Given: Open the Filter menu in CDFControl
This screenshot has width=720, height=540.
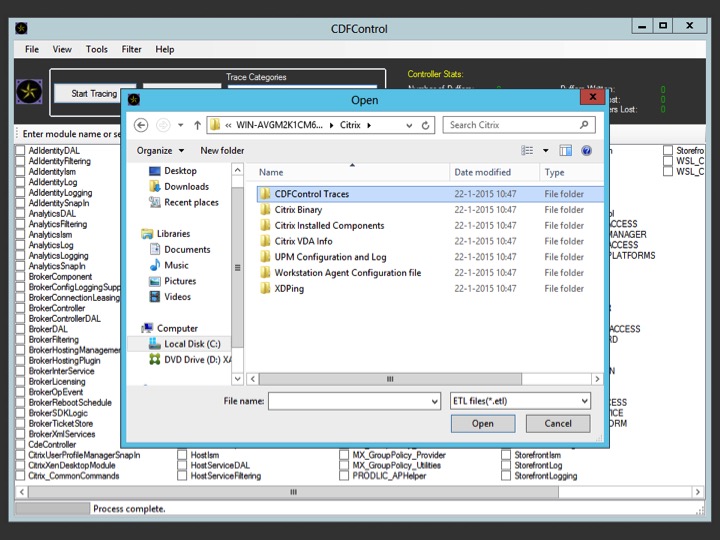Looking at the screenshot, I should 131,49.
